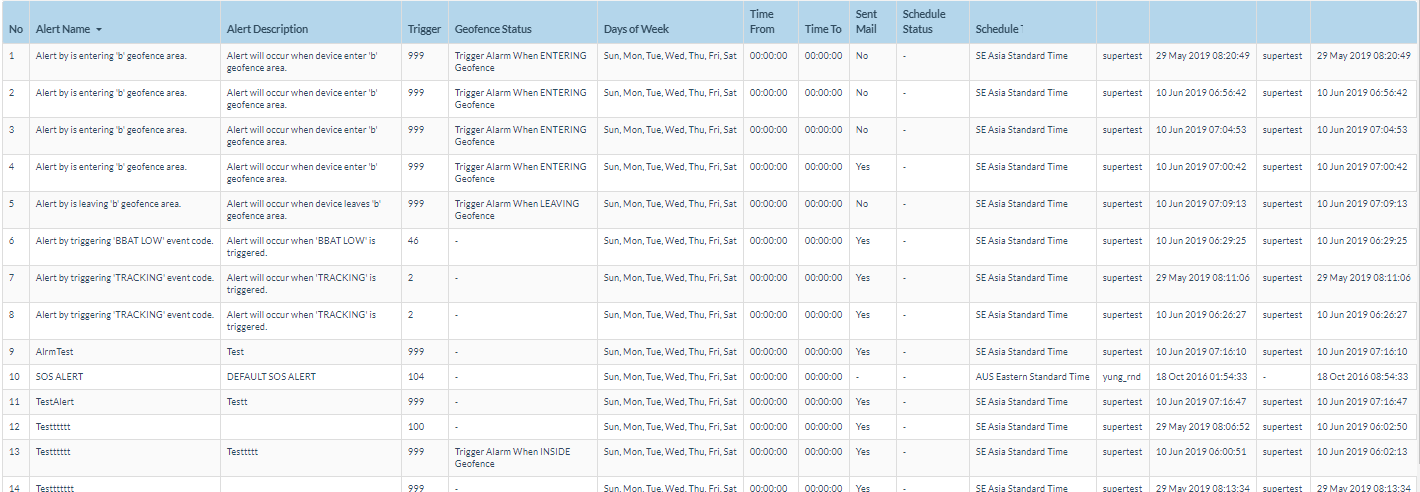Click 'Trigger Alarm When INSIDE Geofence' cell
Screen dimensions: 1420x492
[x=512, y=458]
